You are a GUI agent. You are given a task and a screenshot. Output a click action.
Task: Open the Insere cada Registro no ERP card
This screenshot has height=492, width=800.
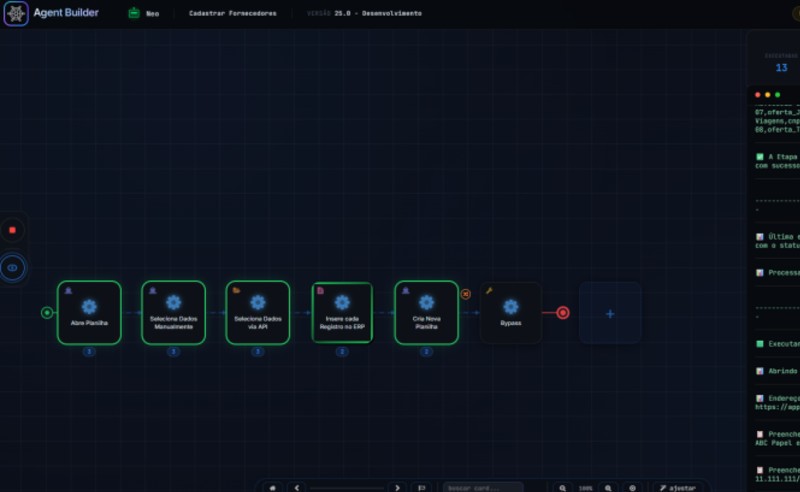coord(342,312)
